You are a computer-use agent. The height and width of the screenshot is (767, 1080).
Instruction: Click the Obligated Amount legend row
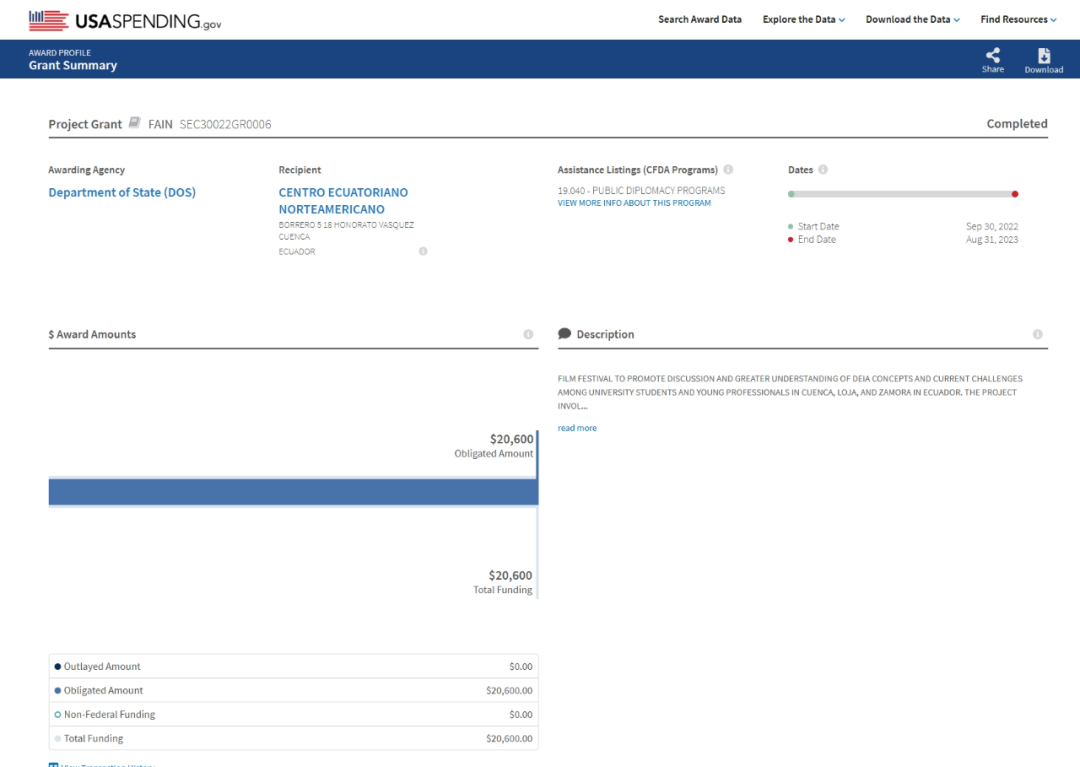293,691
